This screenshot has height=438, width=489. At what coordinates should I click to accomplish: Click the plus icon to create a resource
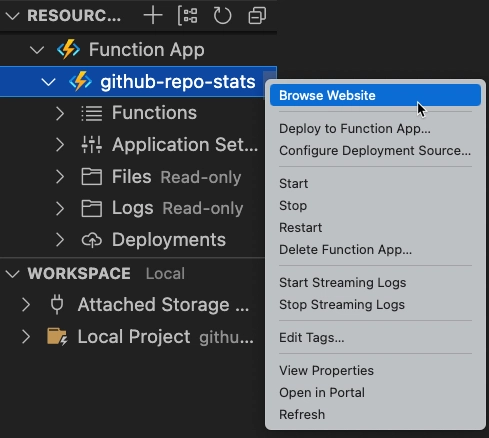[x=153, y=16]
